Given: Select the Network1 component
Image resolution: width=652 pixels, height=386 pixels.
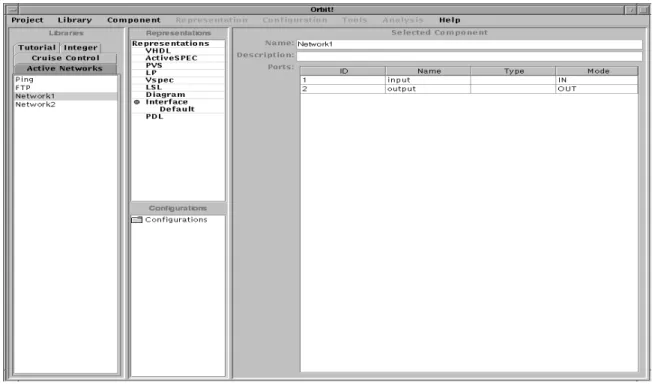Looking at the screenshot, I should [x=66, y=96].
